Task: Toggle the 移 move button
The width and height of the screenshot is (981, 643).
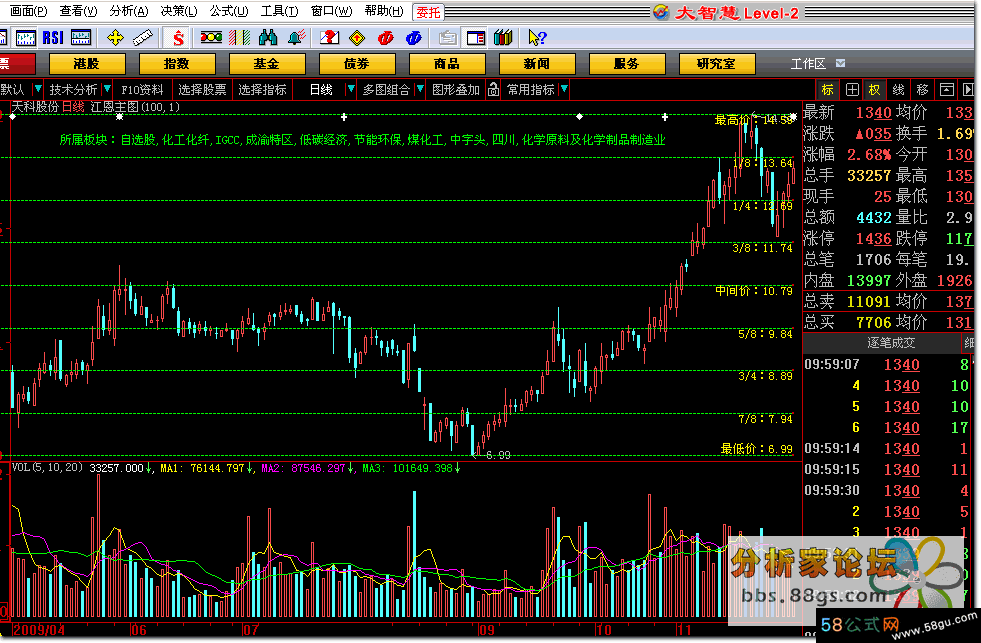Action: (x=922, y=89)
